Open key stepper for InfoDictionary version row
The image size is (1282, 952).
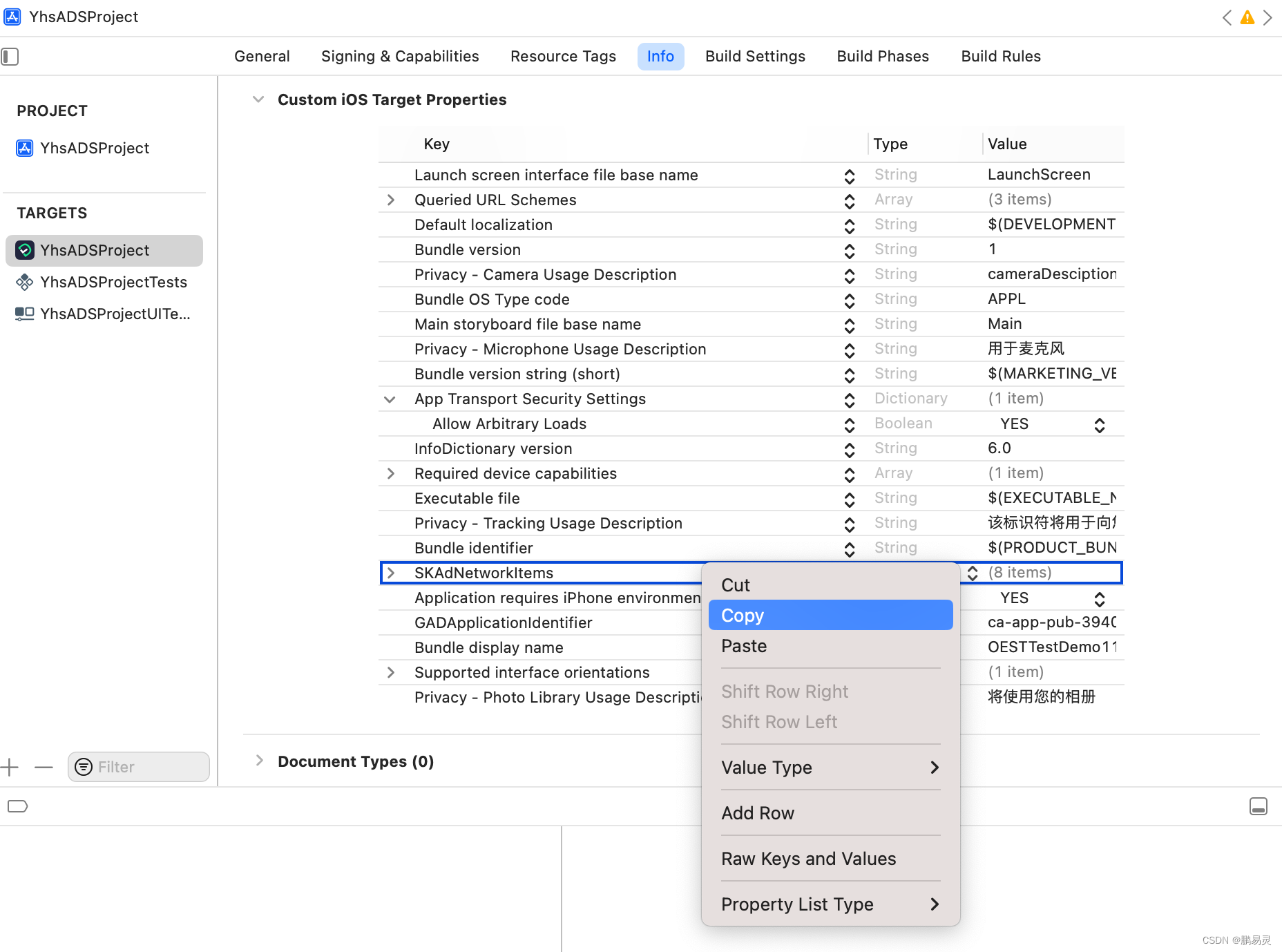850,450
